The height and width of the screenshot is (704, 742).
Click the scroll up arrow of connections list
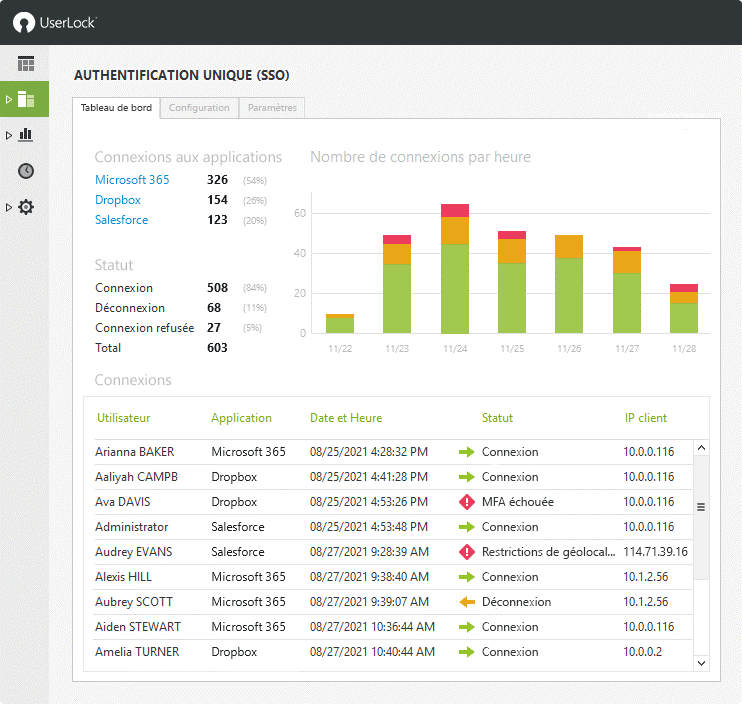pos(701,448)
